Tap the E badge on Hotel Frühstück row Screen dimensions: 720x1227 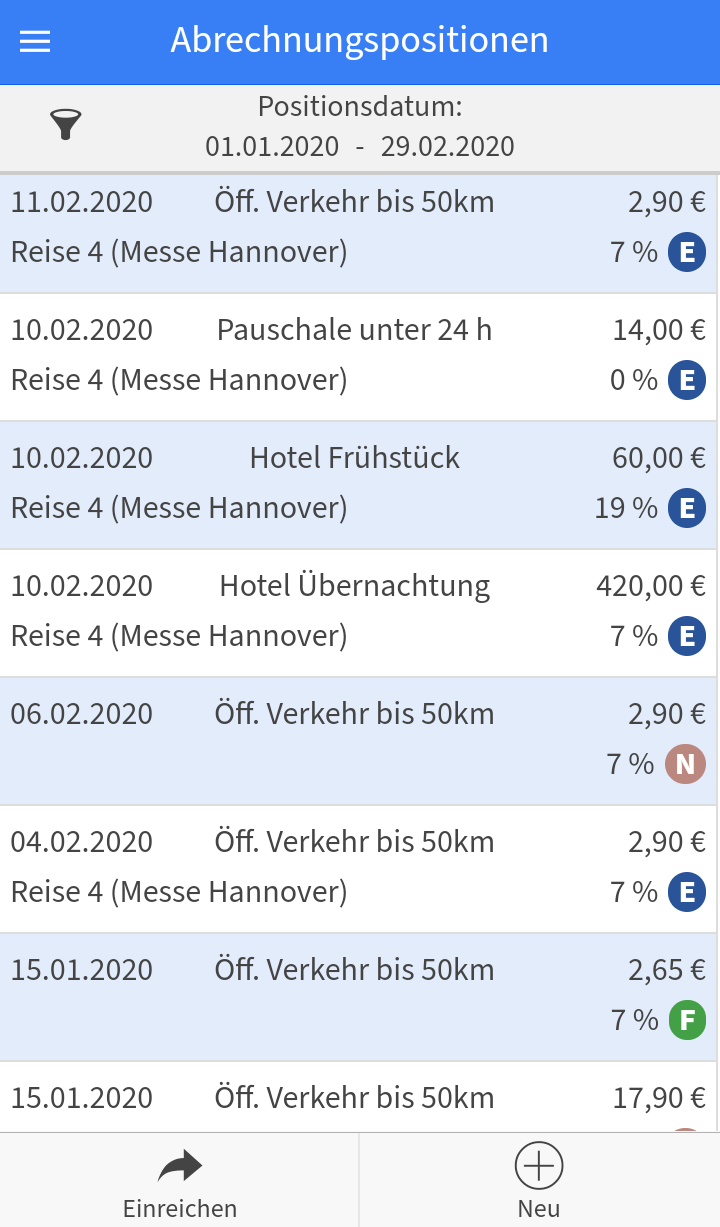(686, 508)
